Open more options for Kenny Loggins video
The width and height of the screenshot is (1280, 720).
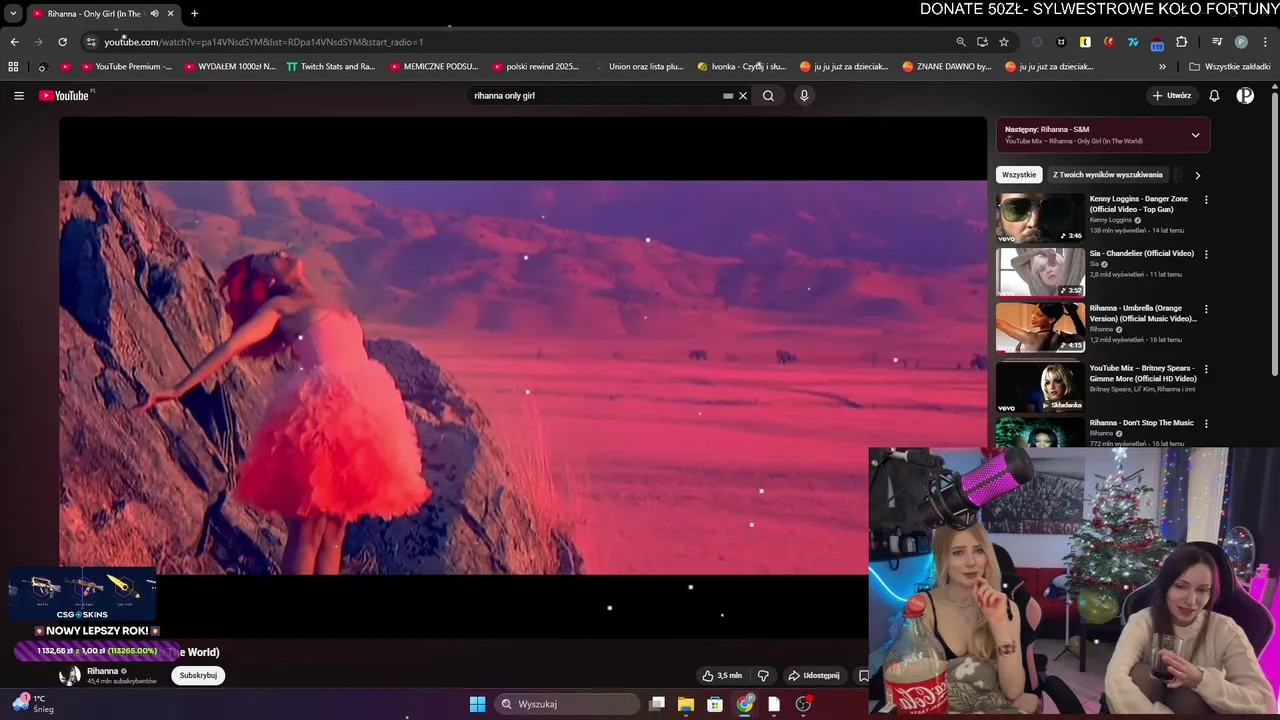[x=1206, y=200]
